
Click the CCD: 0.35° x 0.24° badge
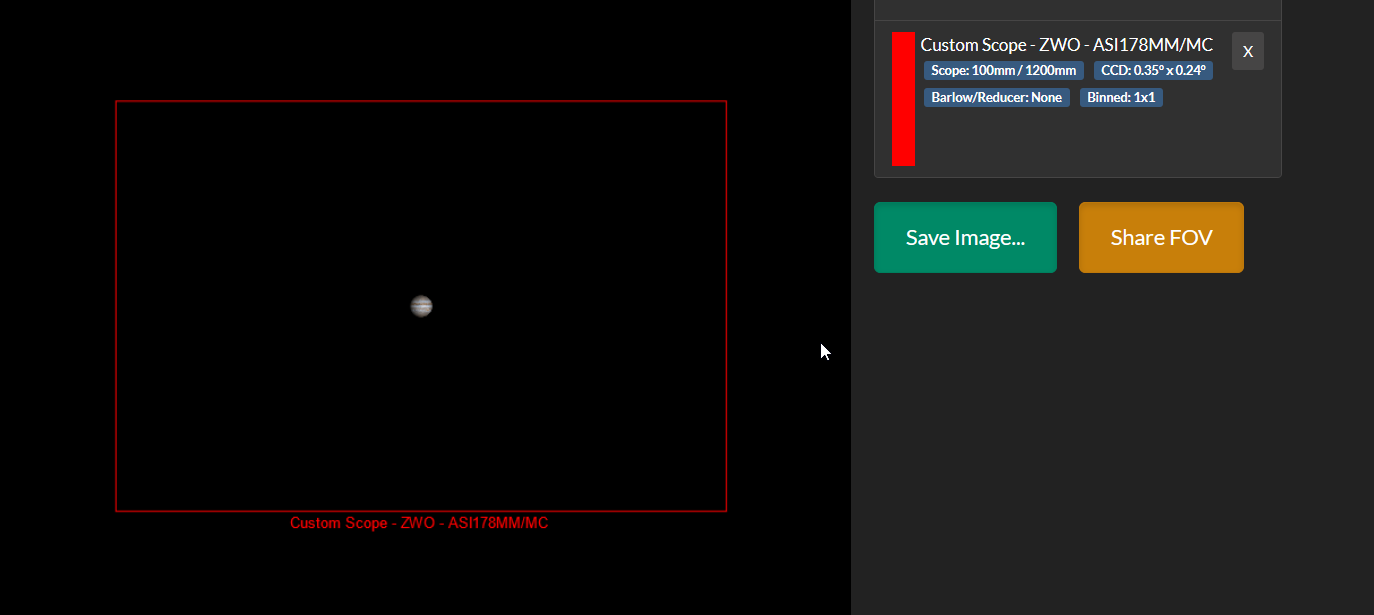point(1153,70)
